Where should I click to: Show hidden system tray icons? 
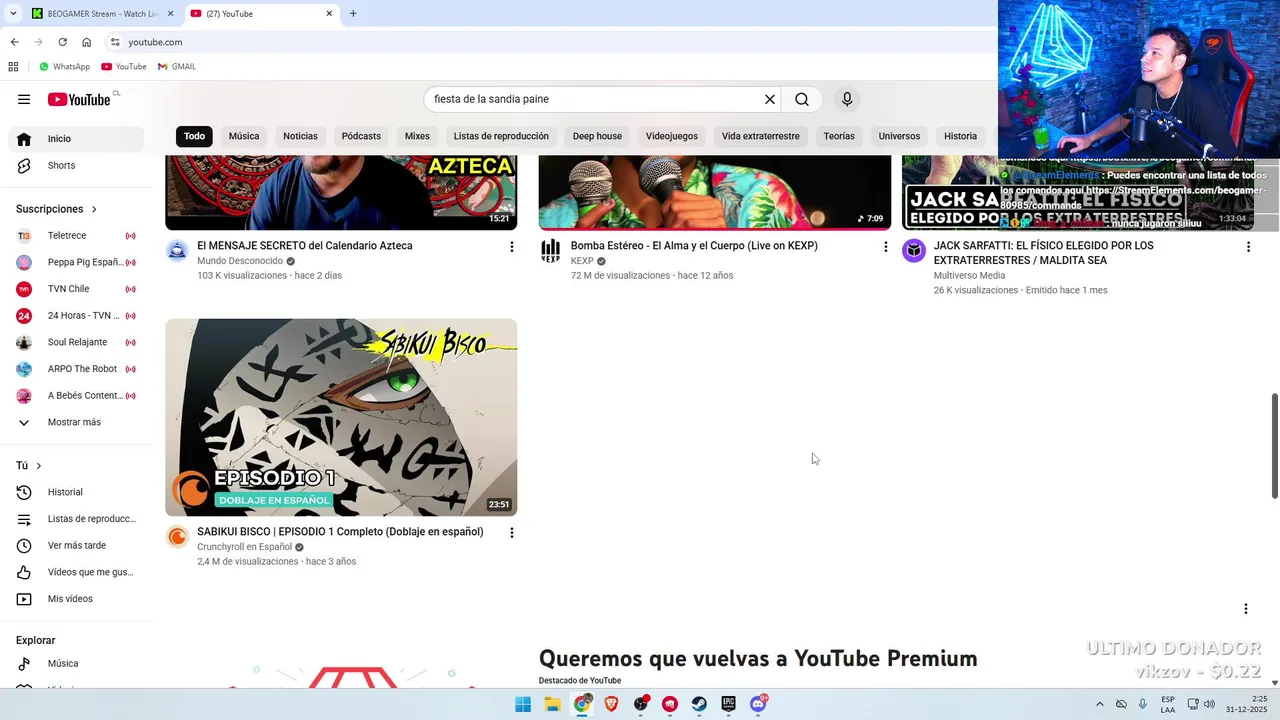pos(1100,704)
